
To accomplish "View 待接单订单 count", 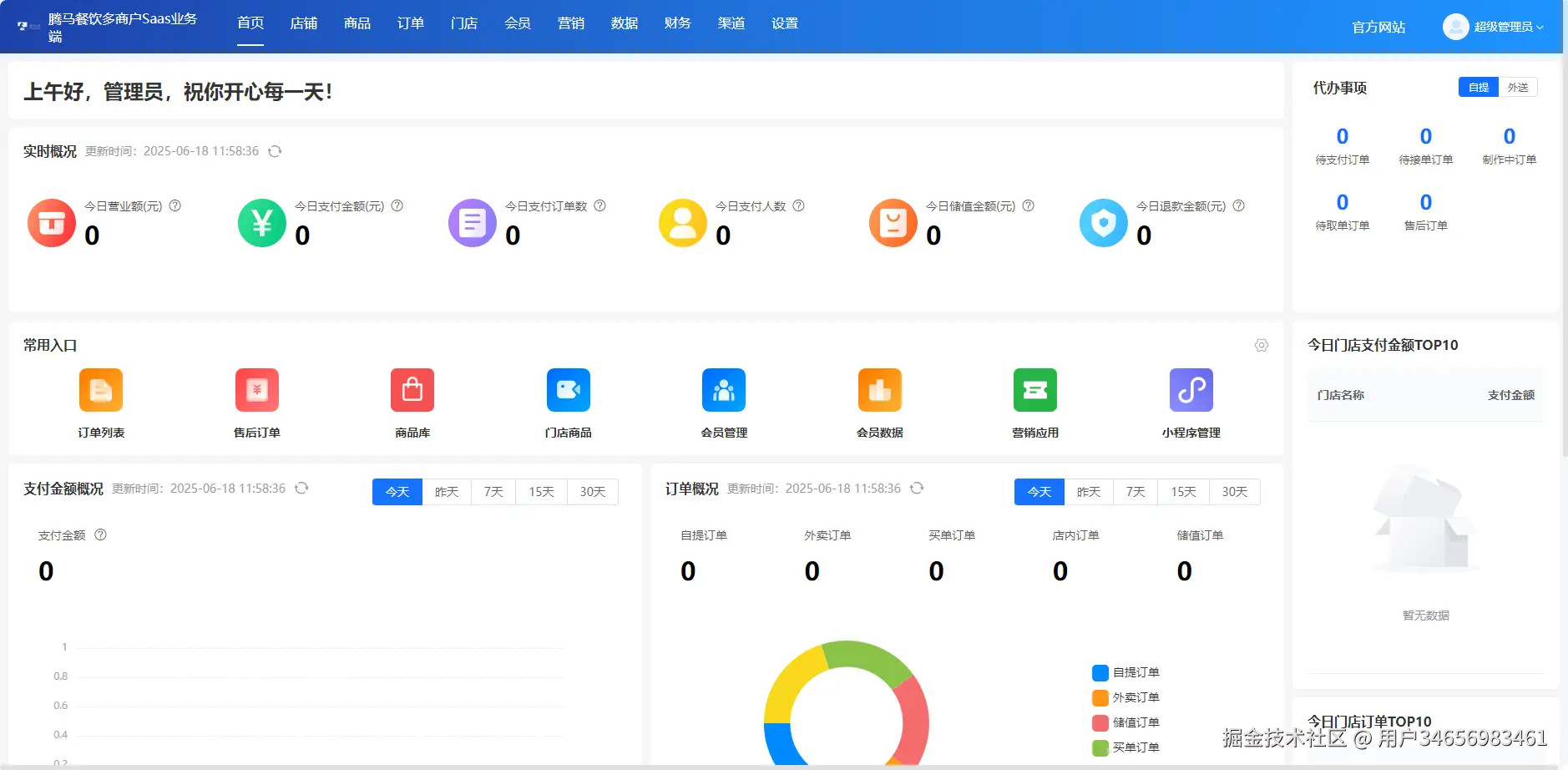I will click(1426, 136).
